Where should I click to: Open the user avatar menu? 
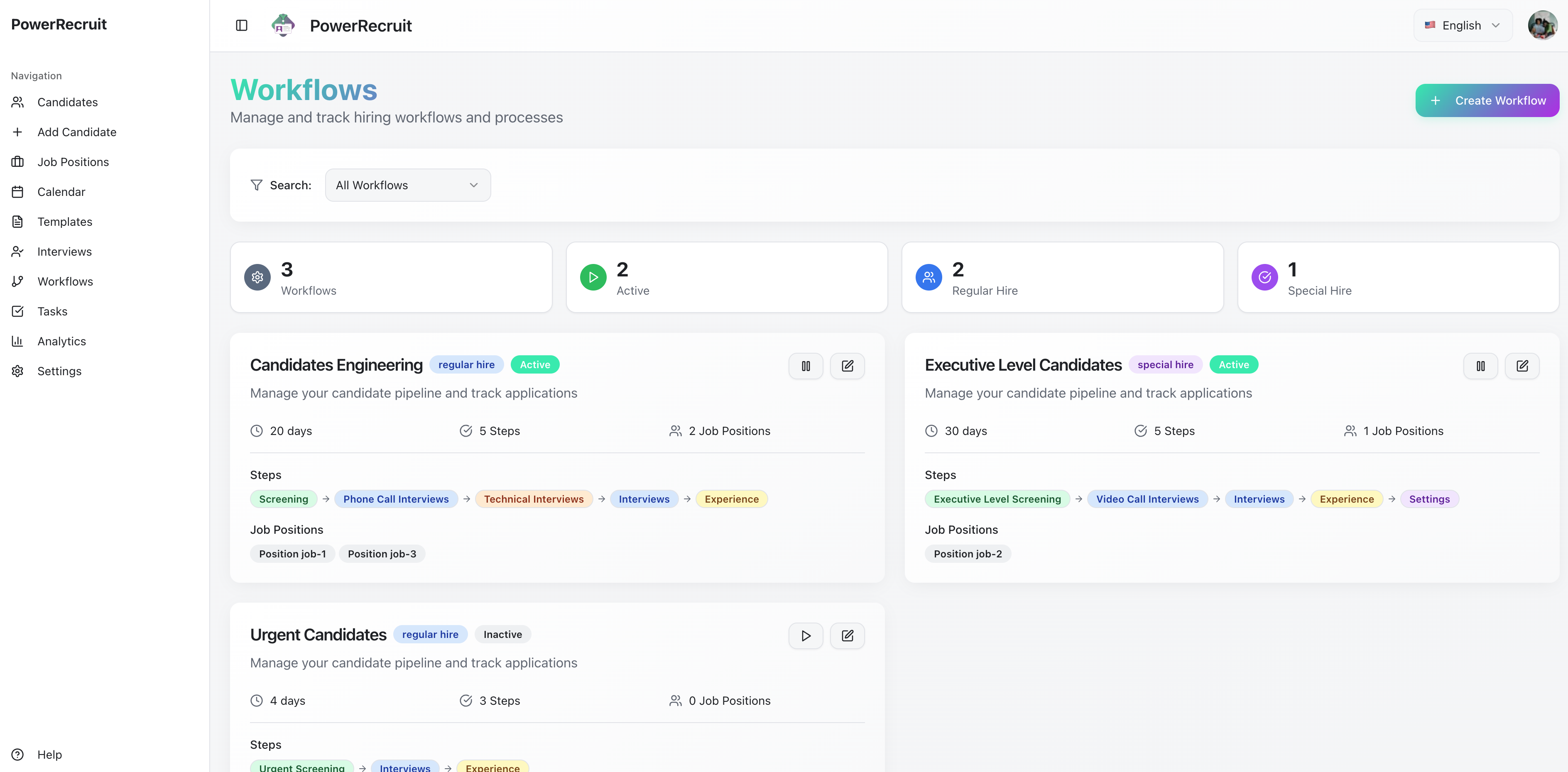point(1542,26)
